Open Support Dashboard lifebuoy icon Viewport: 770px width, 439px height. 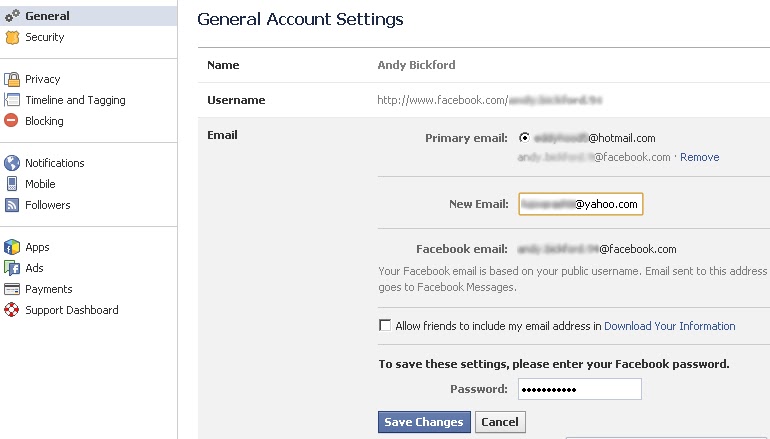tap(11, 310)
